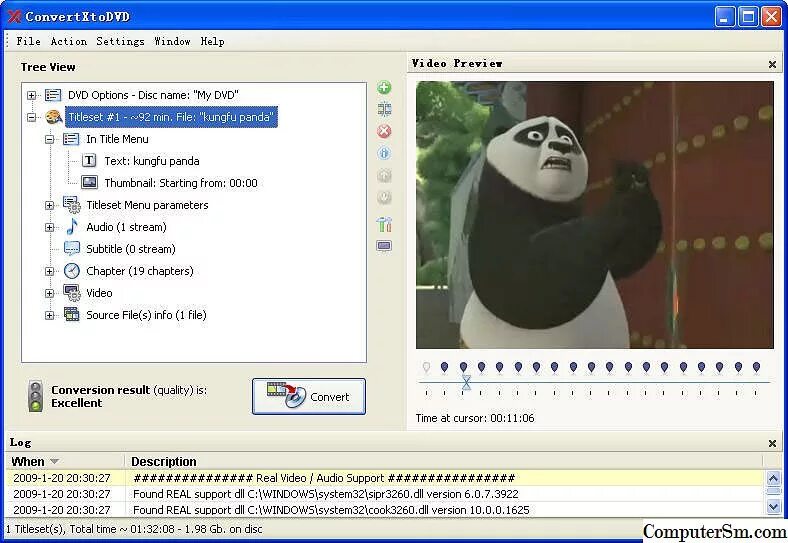Click 'Time at cursor: 00:11:06' text
This screenshot has height=543, width=788.
coord(475,418)
